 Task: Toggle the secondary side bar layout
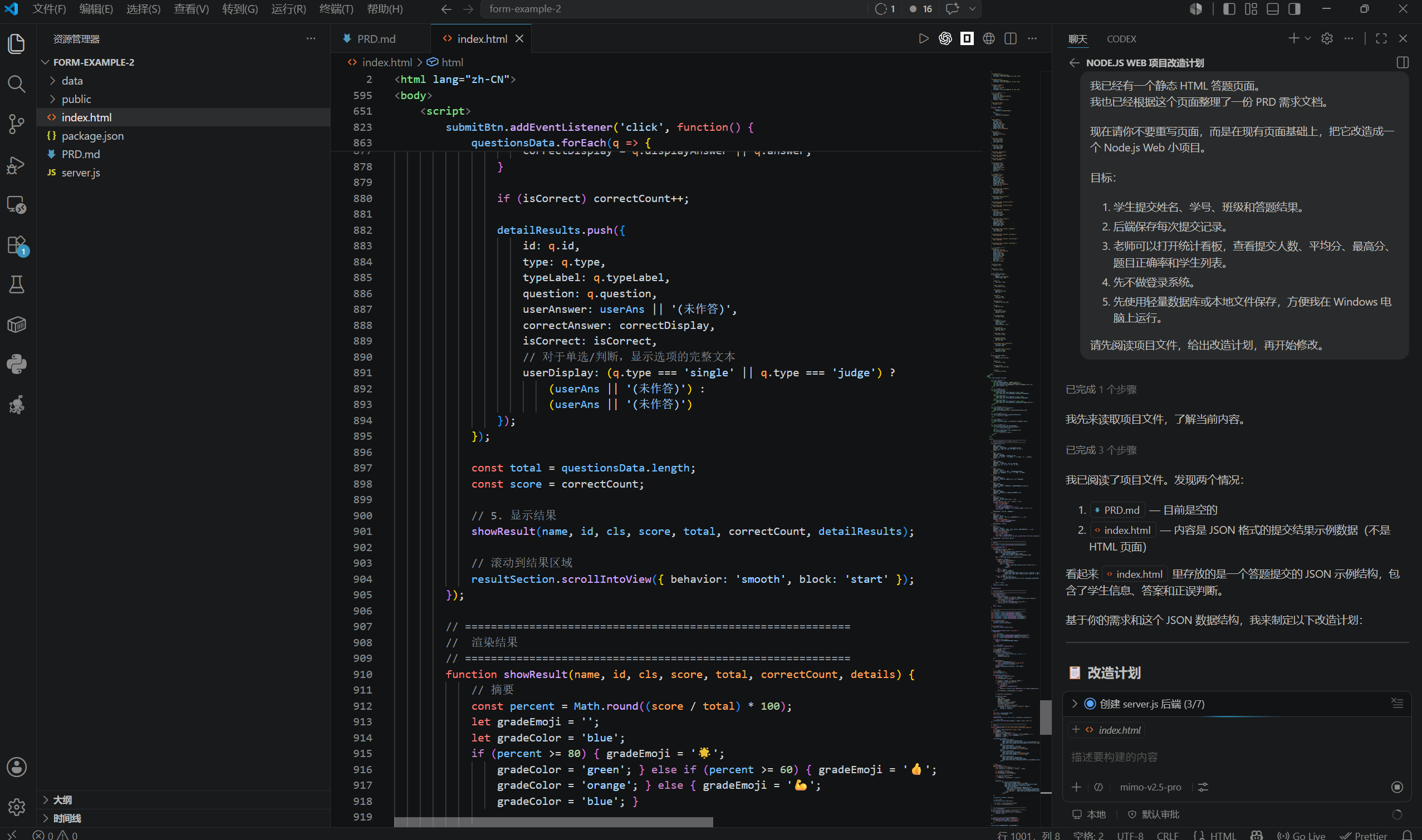tap(1294, 9)
